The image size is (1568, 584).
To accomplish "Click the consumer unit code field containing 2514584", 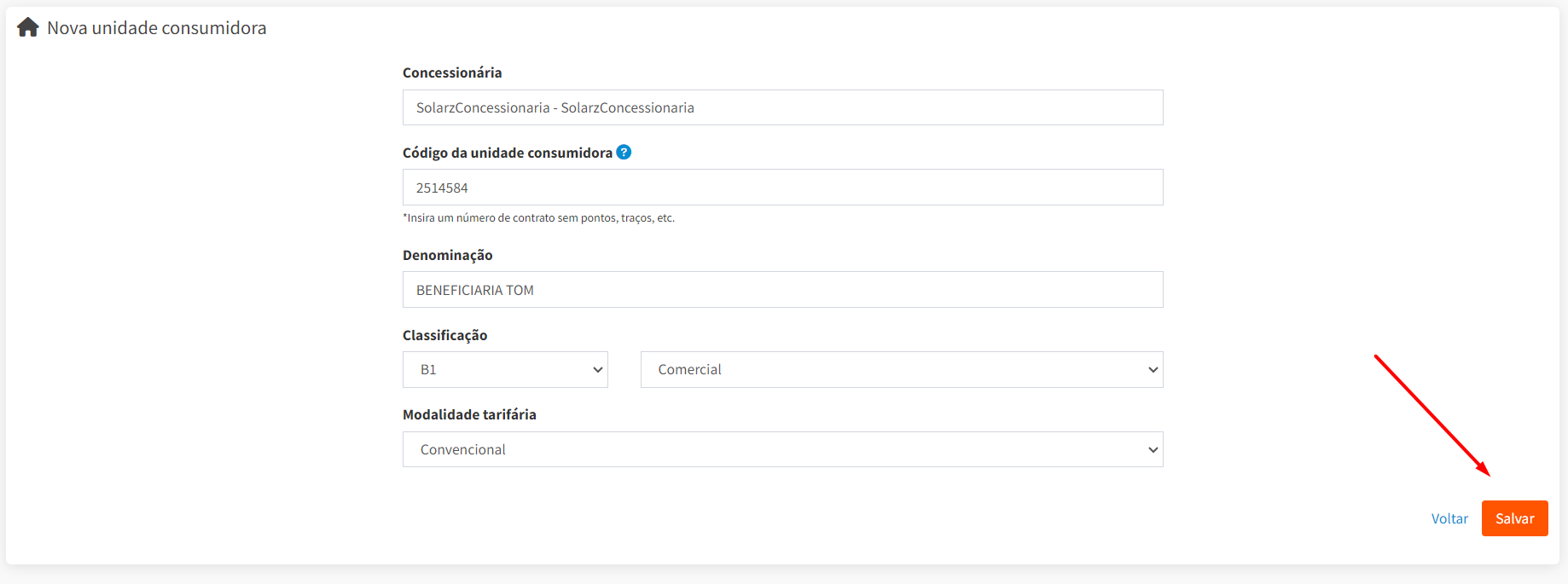I will [x=782, y=188].
